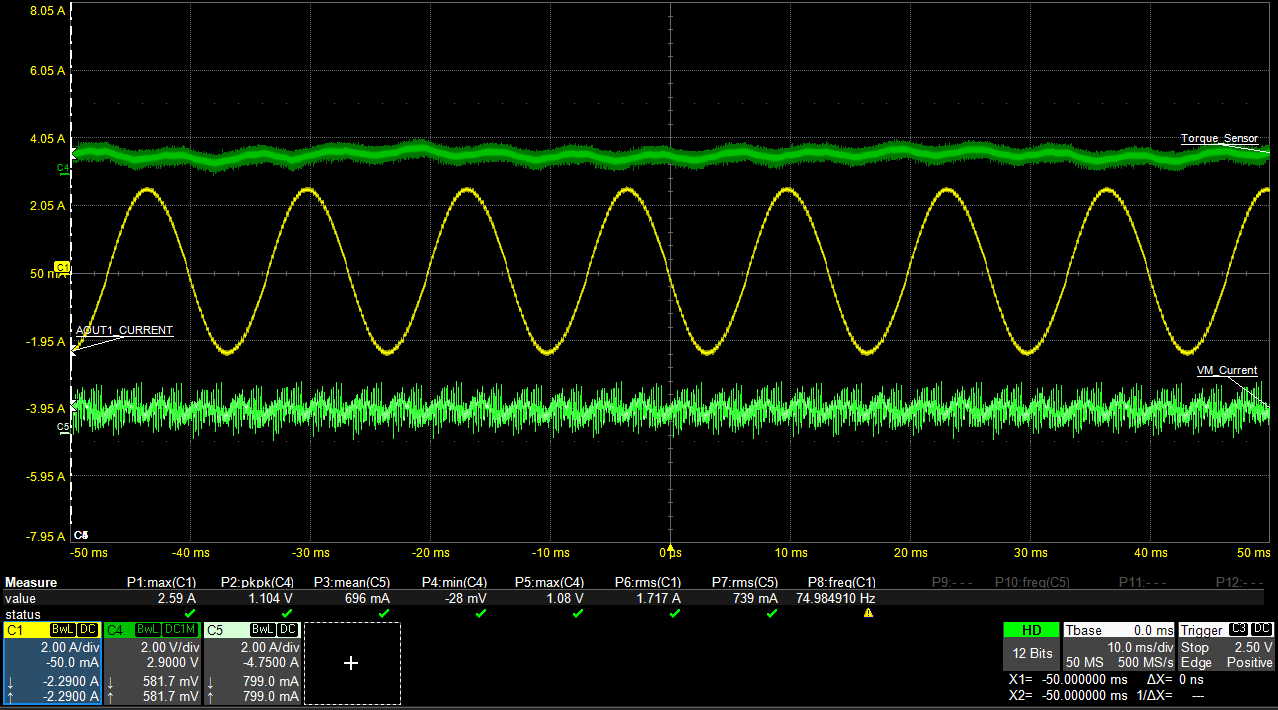
Task: Click the add new trace plus box
Action: [x=351, y=663]
